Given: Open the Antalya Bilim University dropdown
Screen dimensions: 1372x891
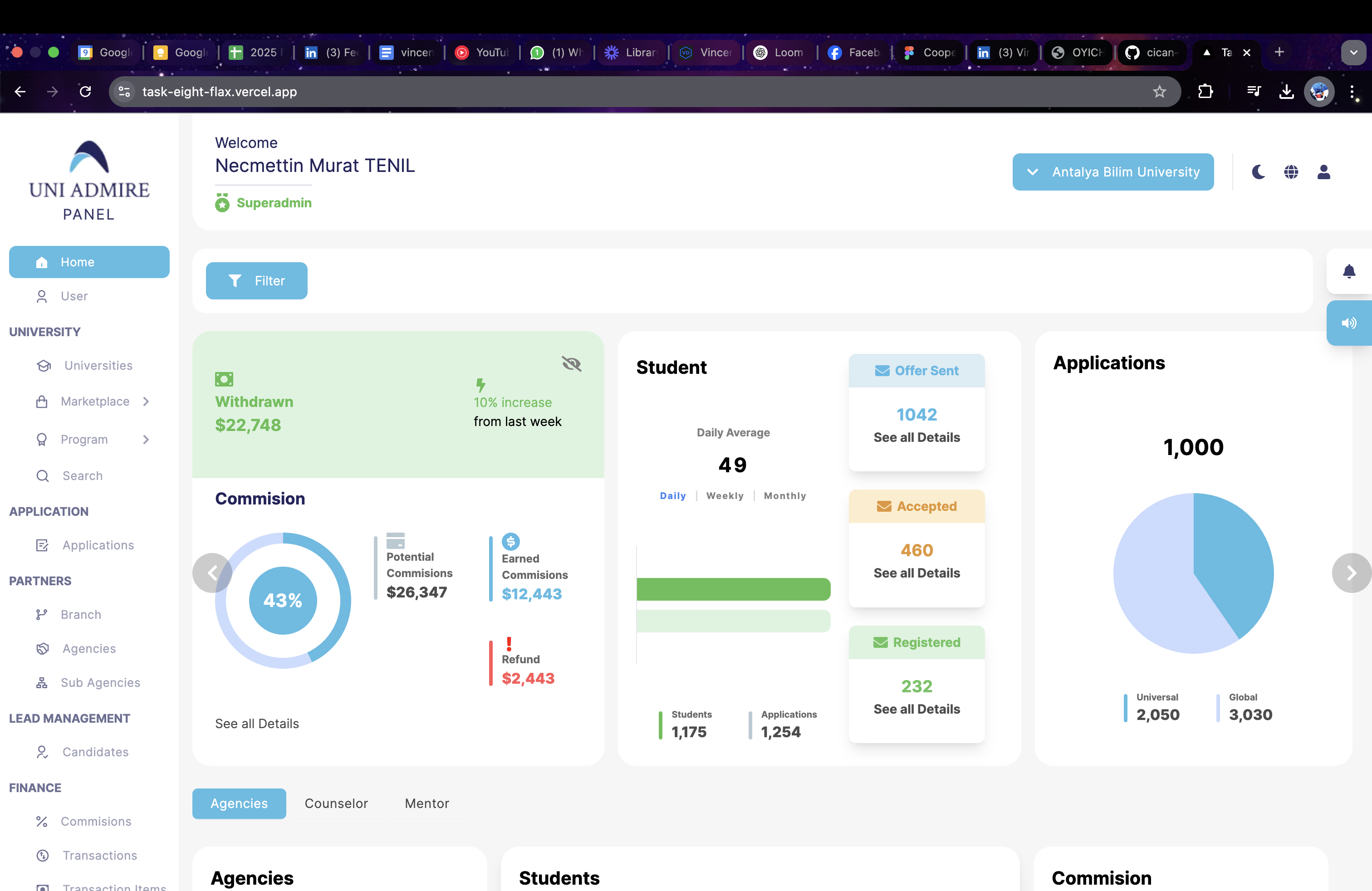Looking at the screenshot, I should coord(1113,172).
